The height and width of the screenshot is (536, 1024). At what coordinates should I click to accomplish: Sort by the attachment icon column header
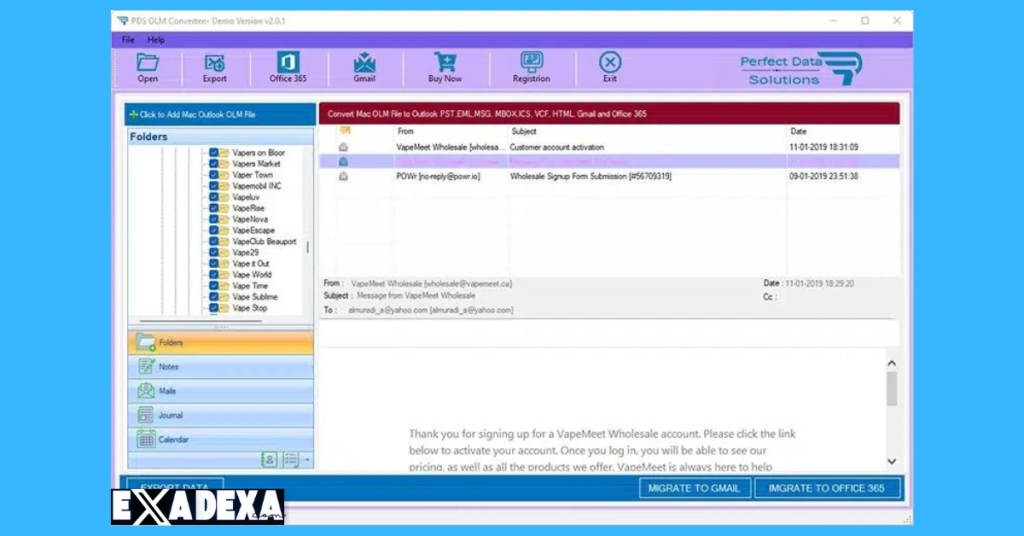345,131
